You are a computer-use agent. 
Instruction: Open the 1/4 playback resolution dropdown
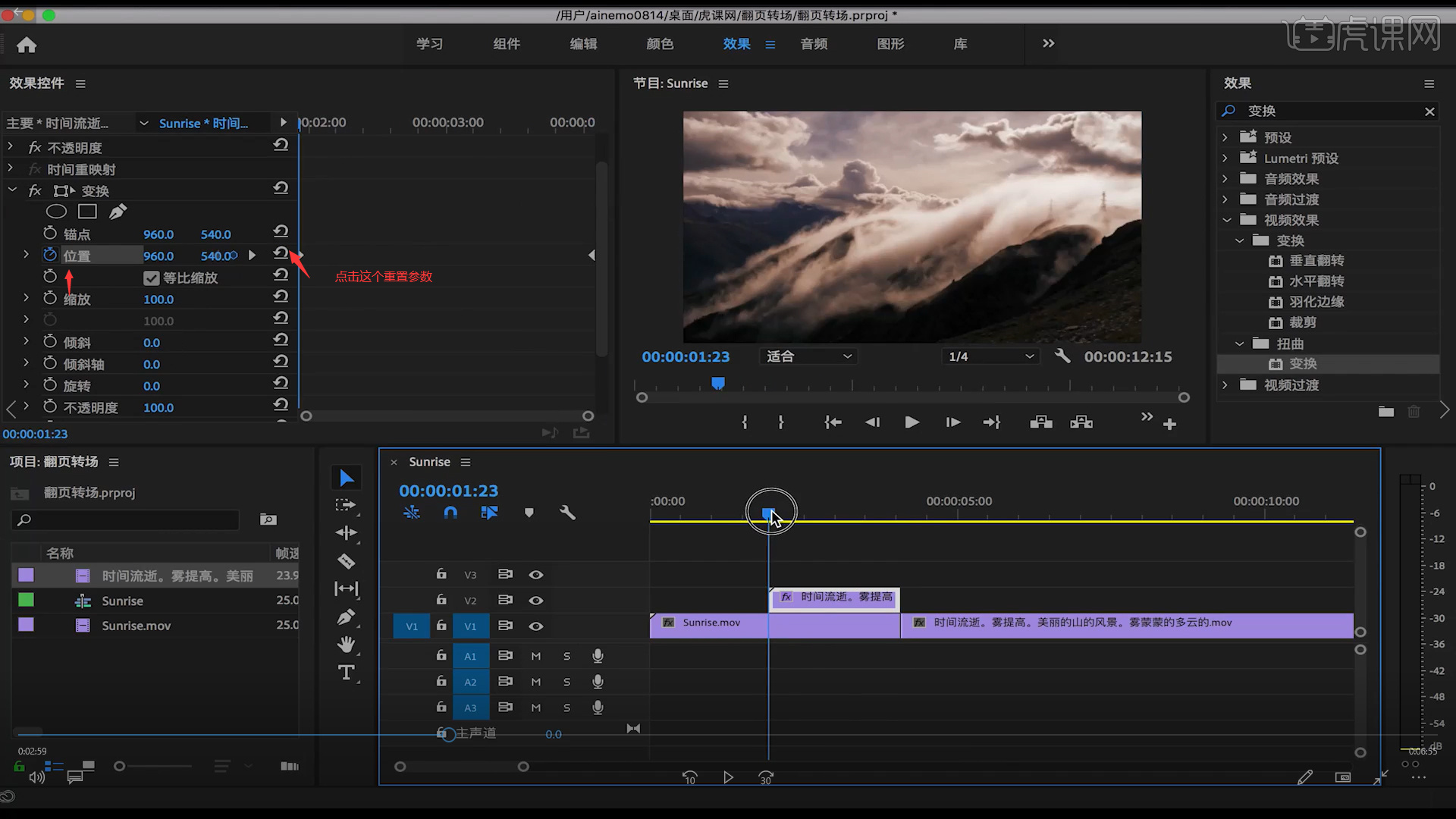click(990, 356)
